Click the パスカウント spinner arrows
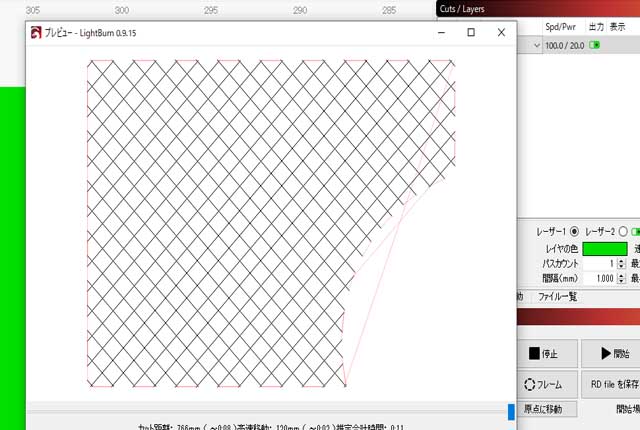This screenshot has width=640, height=430. [621, 264]
